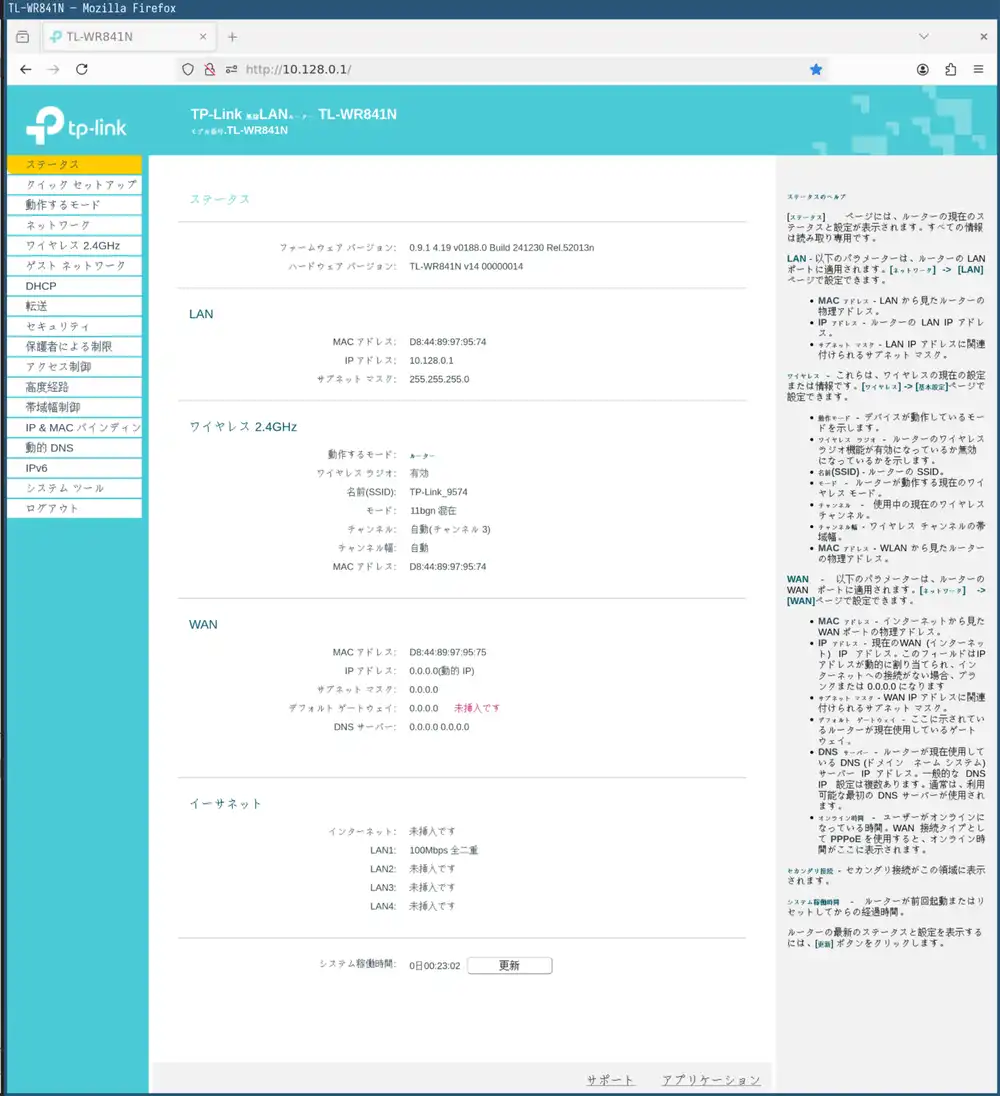Open 動作するモード in the sidebar
Screen dimensions: 1000x1096
pos(74,205)
